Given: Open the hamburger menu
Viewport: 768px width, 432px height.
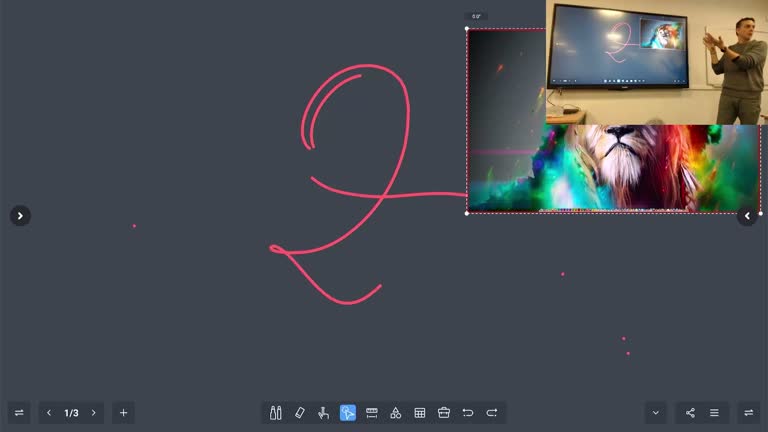Looking at the screenshot, I should click(714, 413).
